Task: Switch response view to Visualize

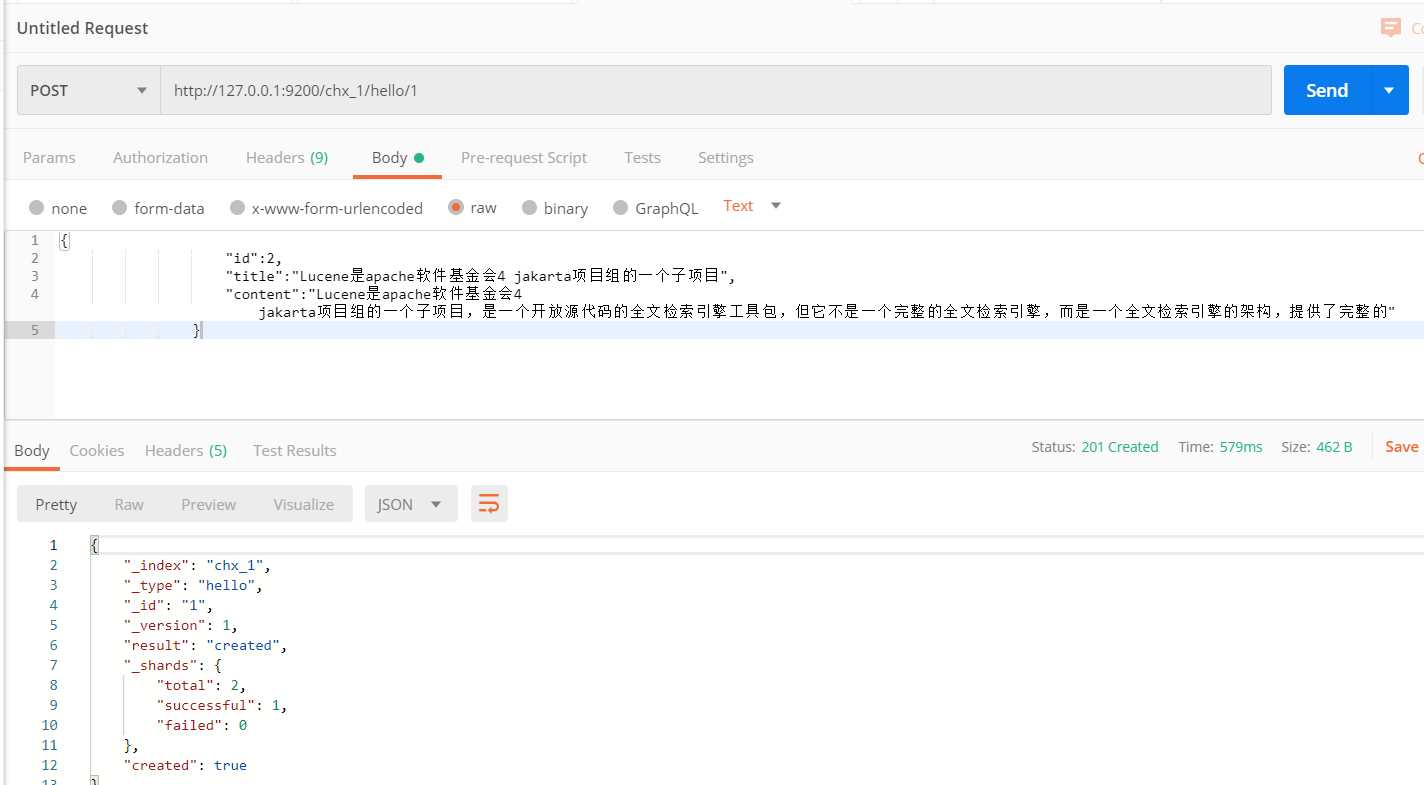Action: pyautogui.click(x=304, y=504)
